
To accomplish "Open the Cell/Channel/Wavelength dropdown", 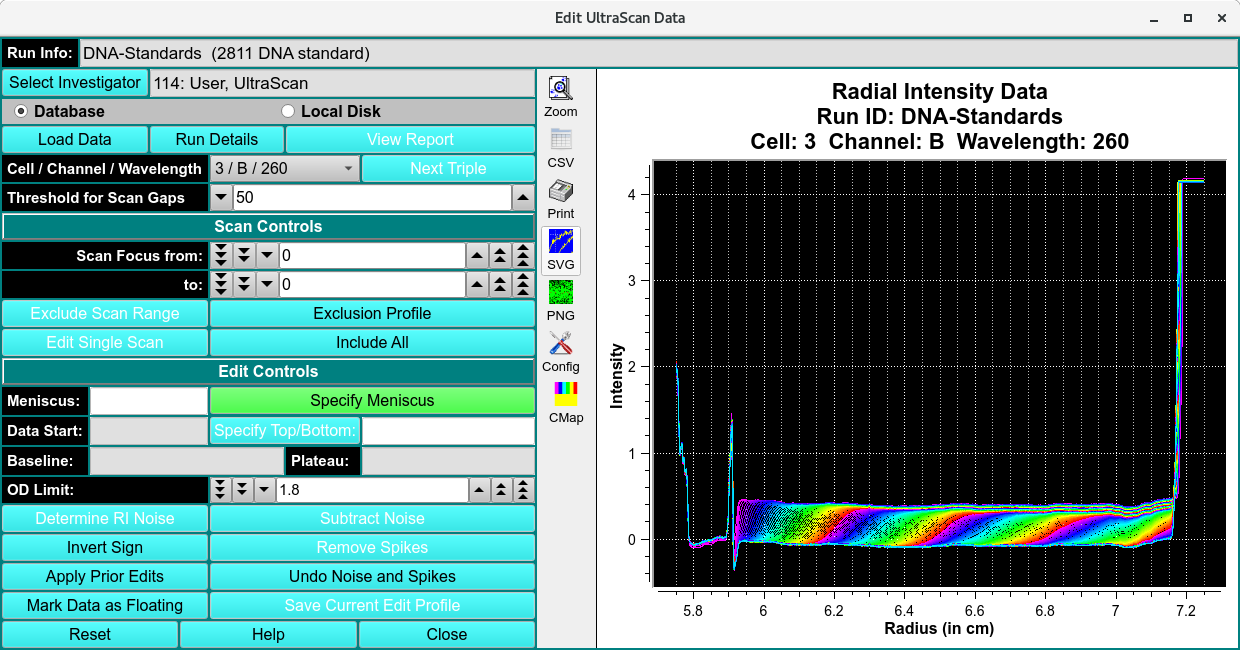I will coord(284,169).
